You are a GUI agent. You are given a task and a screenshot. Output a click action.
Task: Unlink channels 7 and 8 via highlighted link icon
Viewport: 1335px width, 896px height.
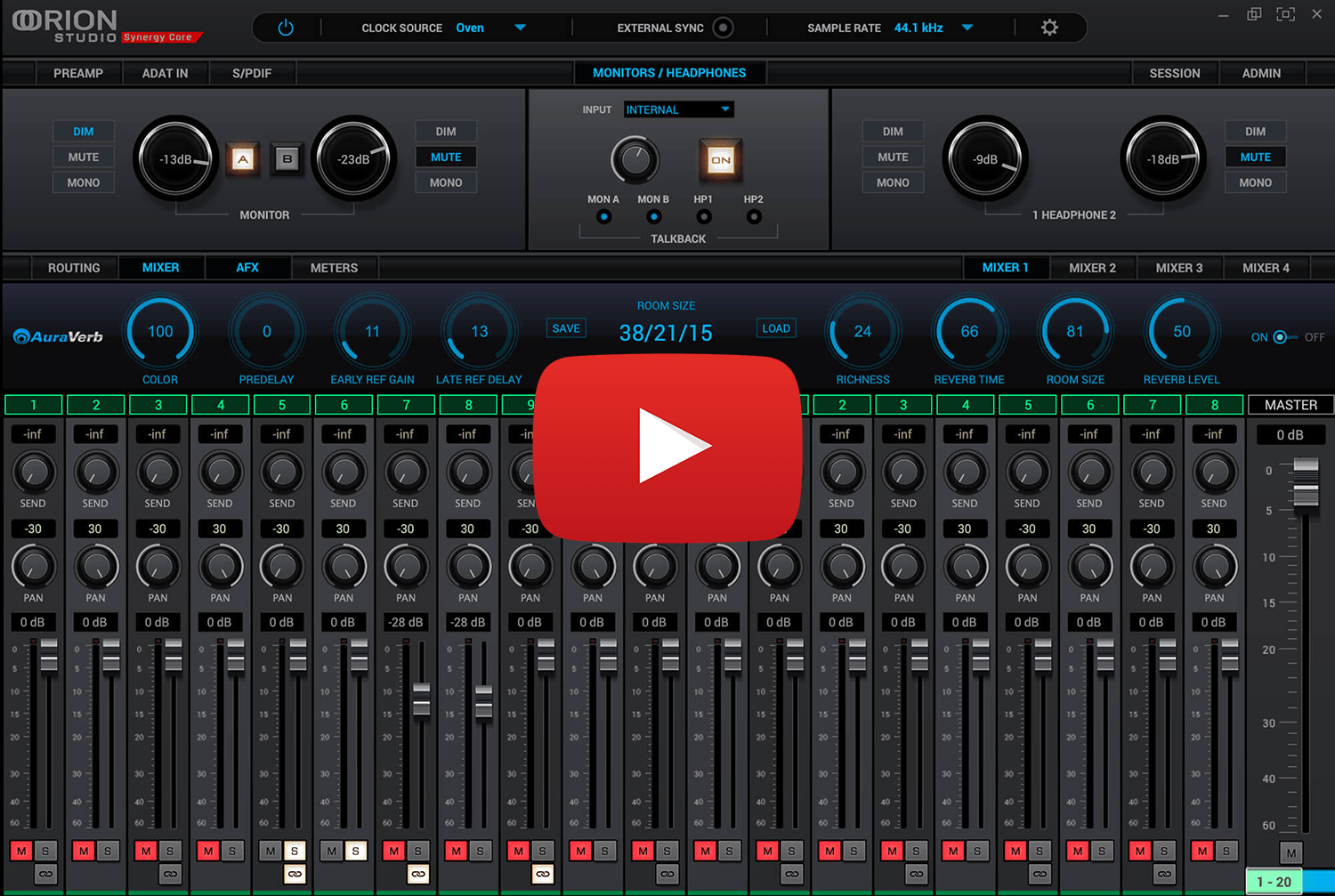coord(418,875)
